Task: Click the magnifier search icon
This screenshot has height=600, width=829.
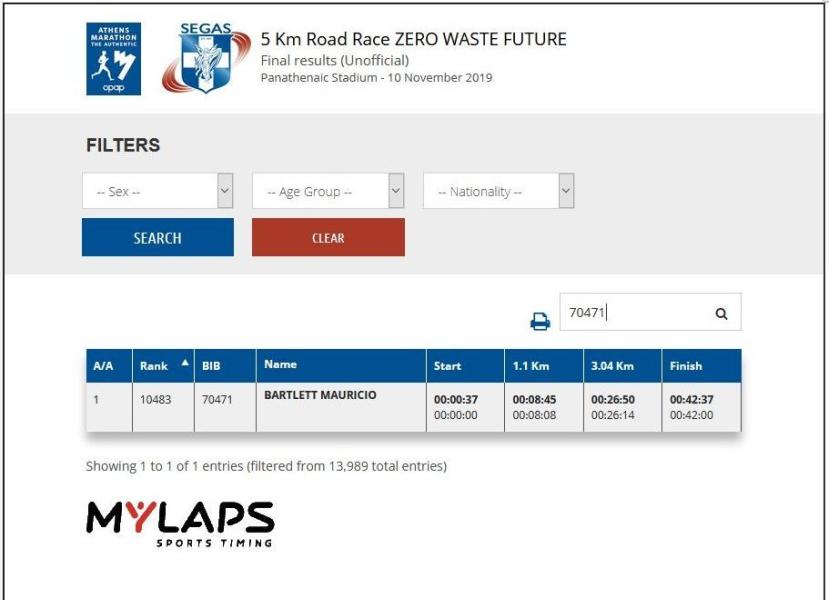Action: (721, 314)
